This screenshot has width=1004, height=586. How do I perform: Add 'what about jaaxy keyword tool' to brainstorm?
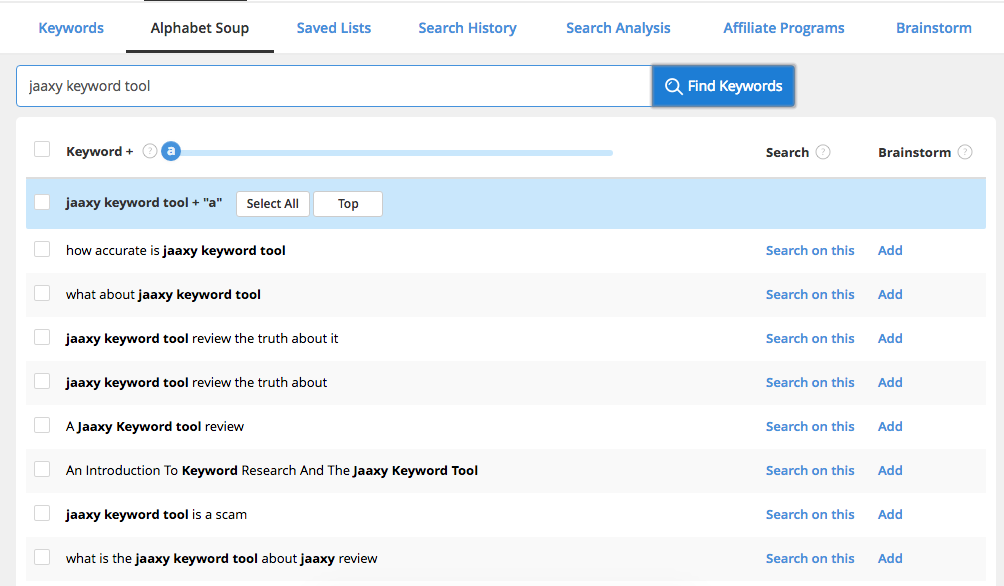point(890,295)
